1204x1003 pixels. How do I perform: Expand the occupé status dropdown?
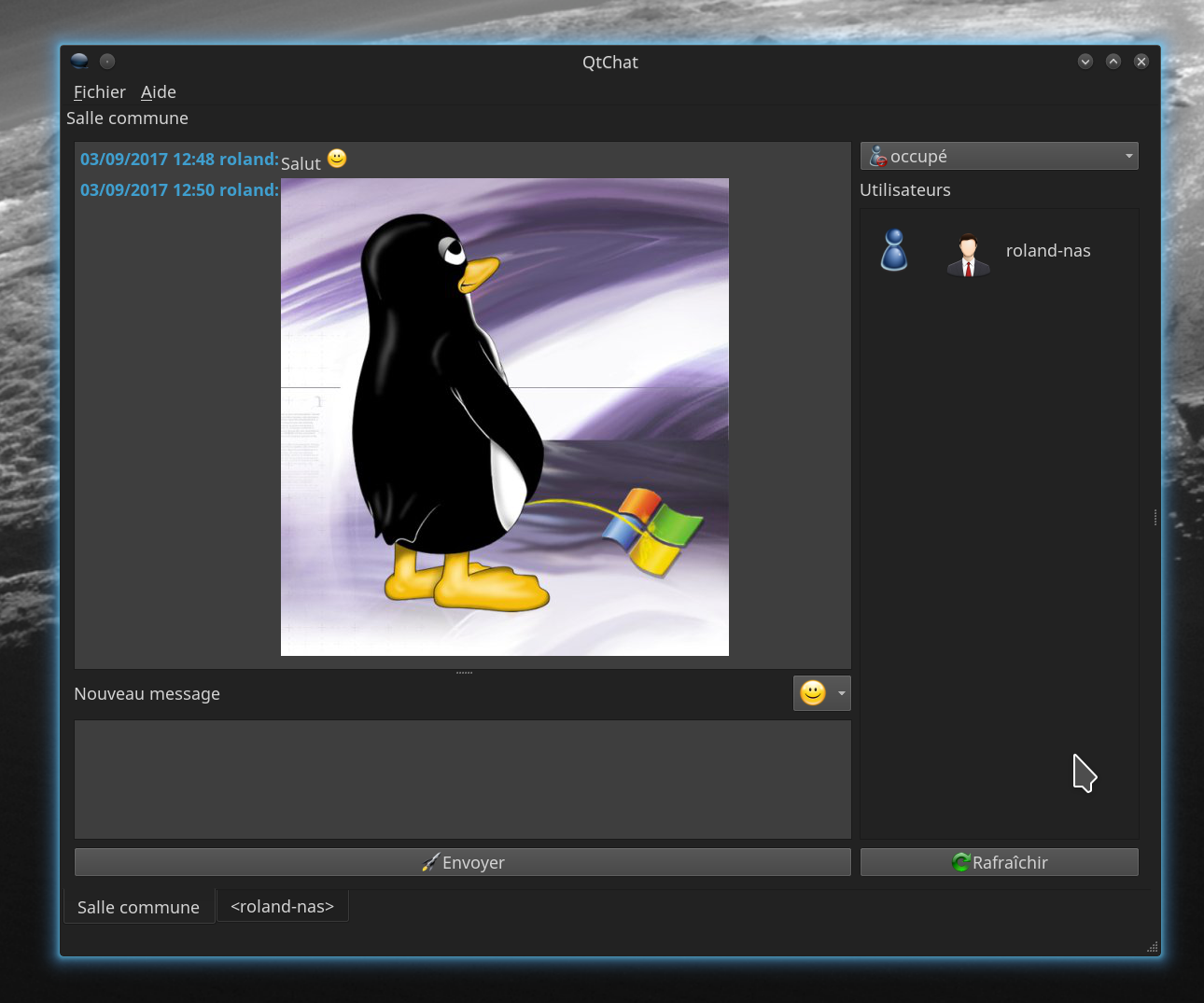(x=999, y=156)
